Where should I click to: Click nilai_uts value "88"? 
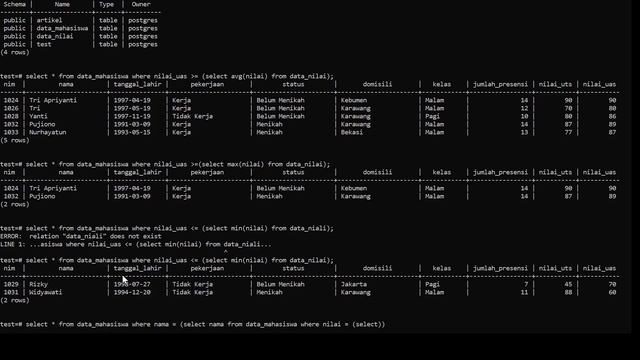pyautogui.click(x=568, y=292)
